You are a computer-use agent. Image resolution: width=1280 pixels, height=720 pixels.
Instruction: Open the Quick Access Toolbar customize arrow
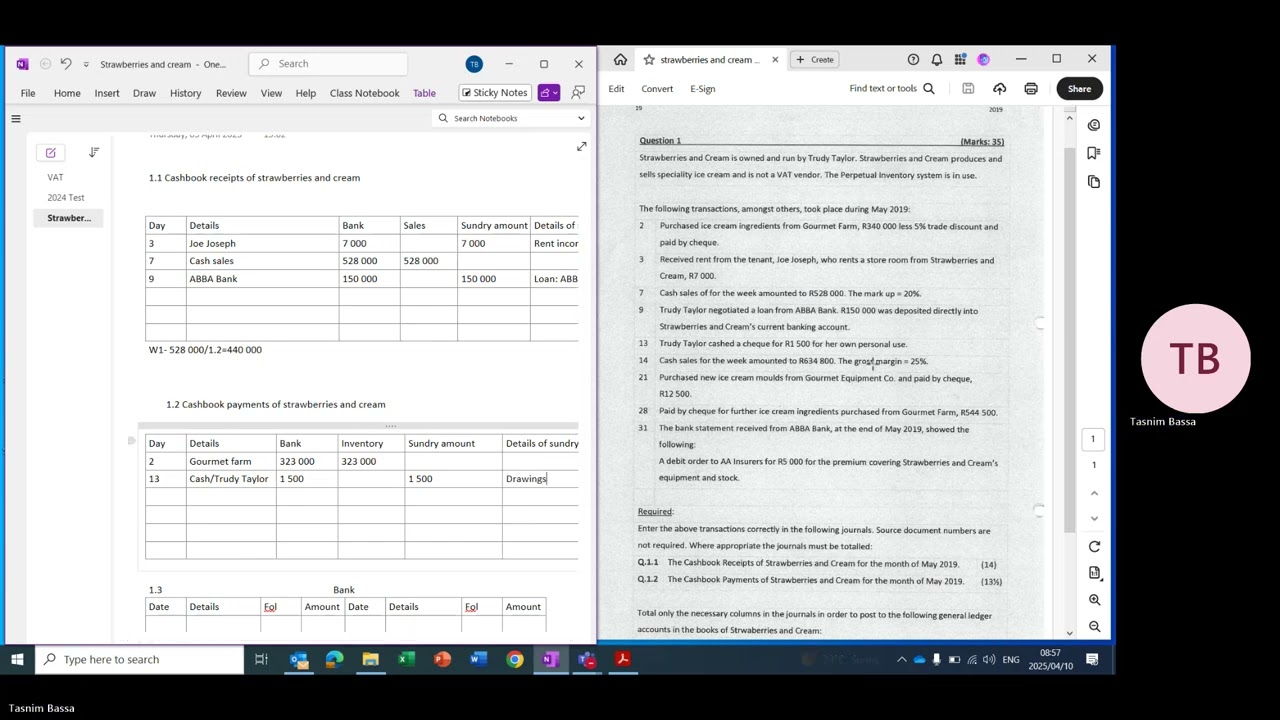86,64
